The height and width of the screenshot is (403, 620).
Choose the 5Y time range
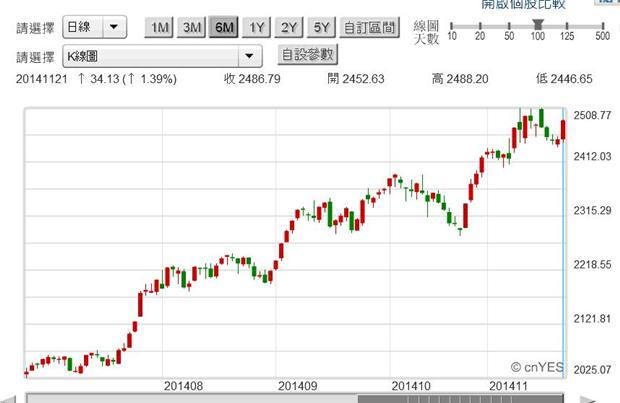coord(321,28)
